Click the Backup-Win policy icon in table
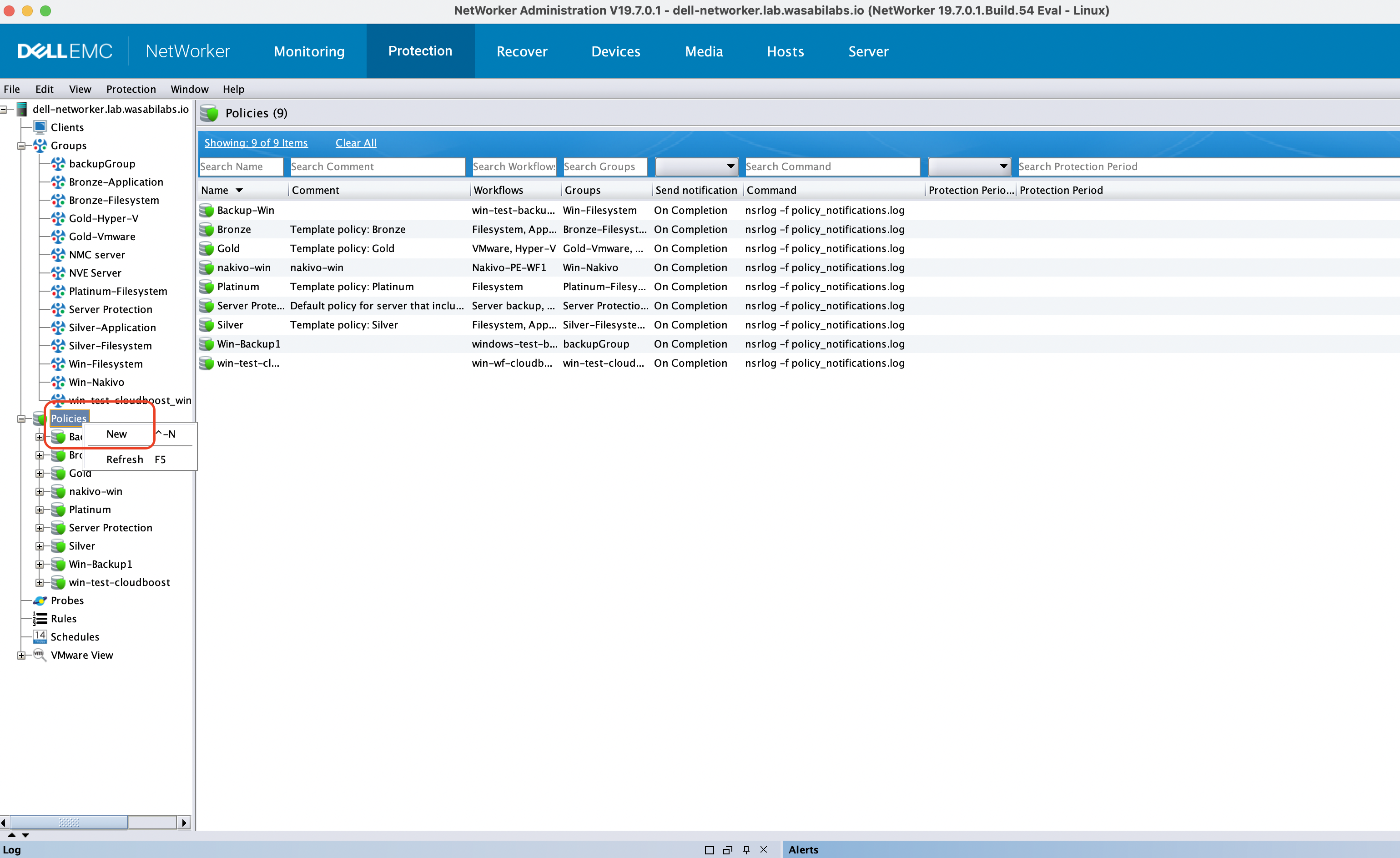The height and width of the screenshot is (858, 1400). tap(207, 210)
